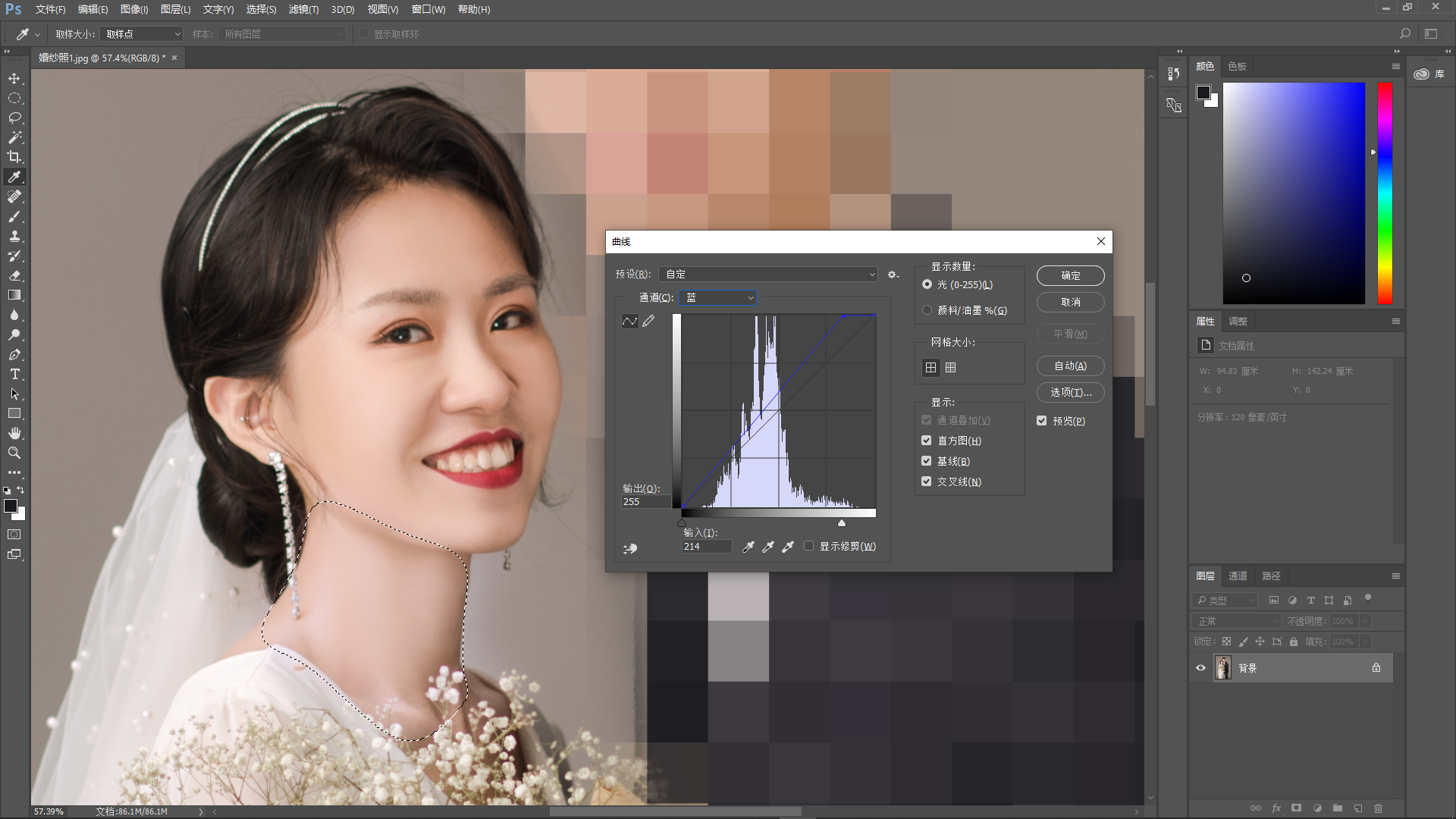Click the curves output value field 255
The width and height of the screenshot is (1456, 819).
point(646,502)
